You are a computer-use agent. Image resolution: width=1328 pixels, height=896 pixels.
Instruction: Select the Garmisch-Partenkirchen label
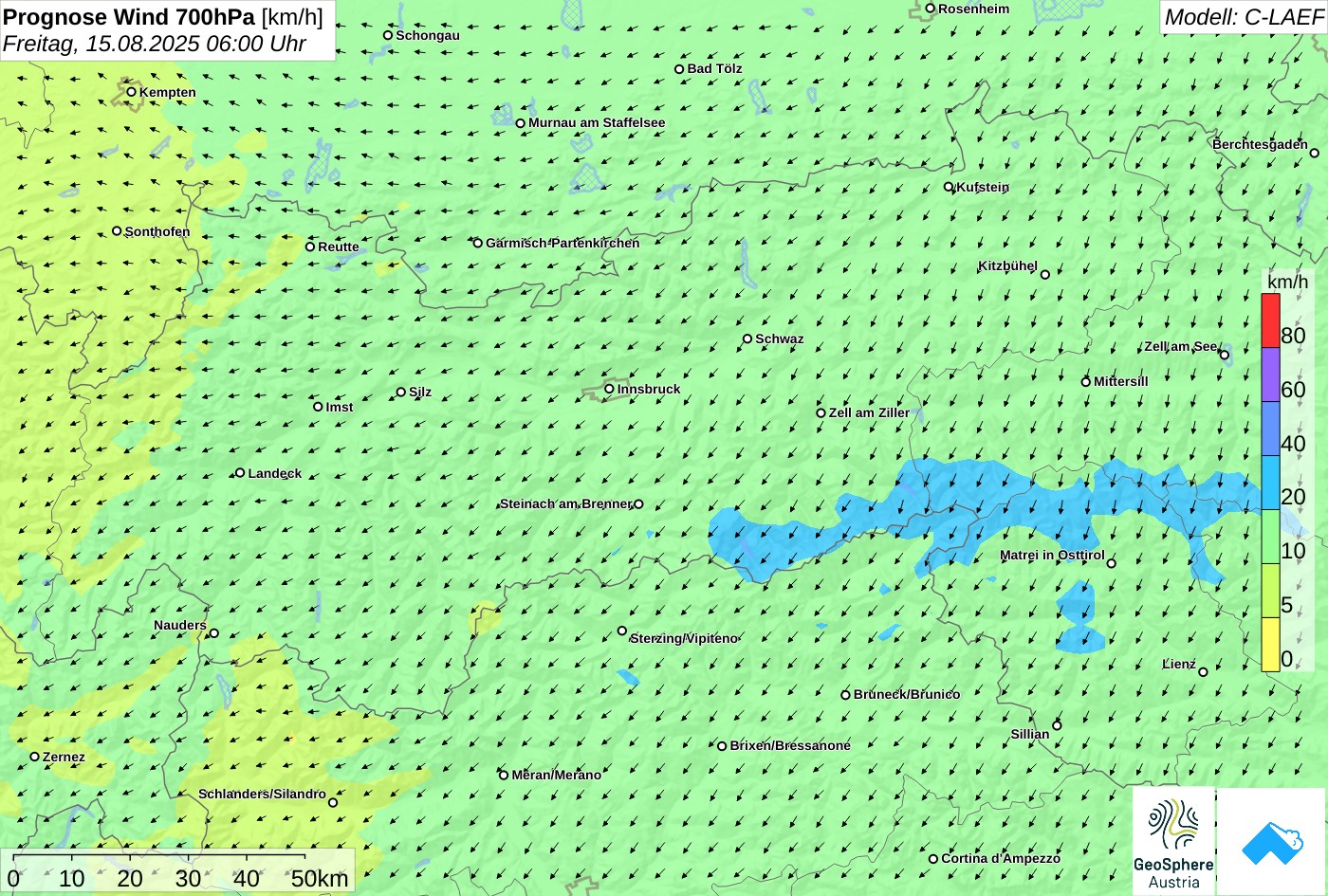point(563,243)
